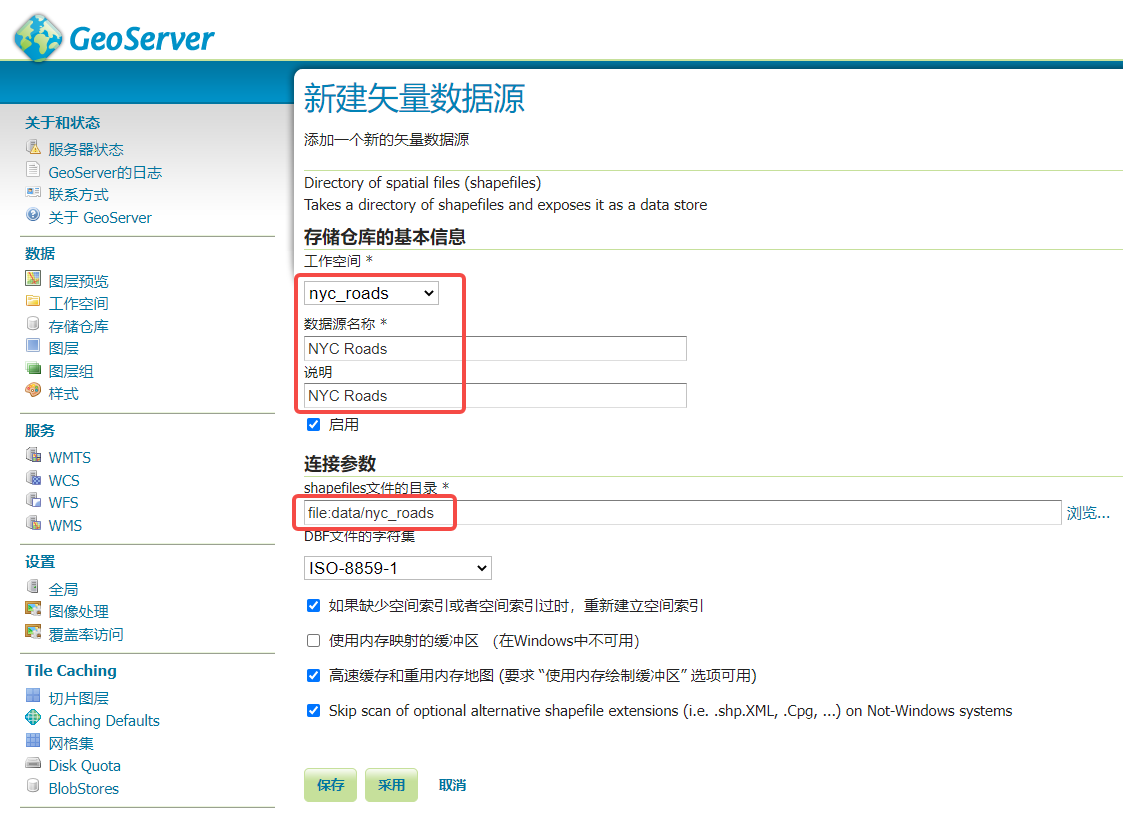Screen dimensions: 1123x816
Task: Click the GeoServer globe logo
Action: click(38, 38)
